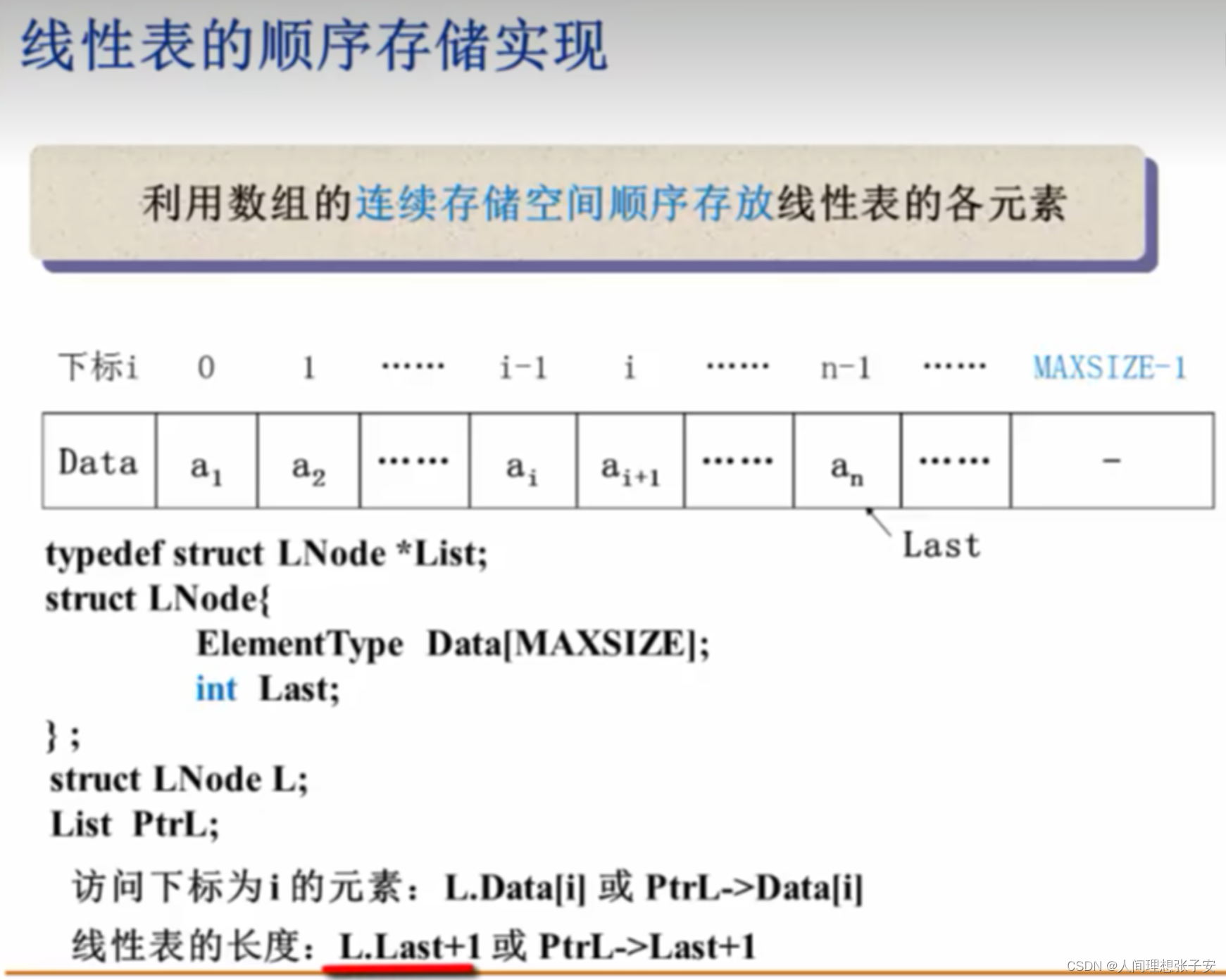This screenshot has width=1226, height=980.
Task: Click the a2 cell in the array
Action: click(308, 461)
